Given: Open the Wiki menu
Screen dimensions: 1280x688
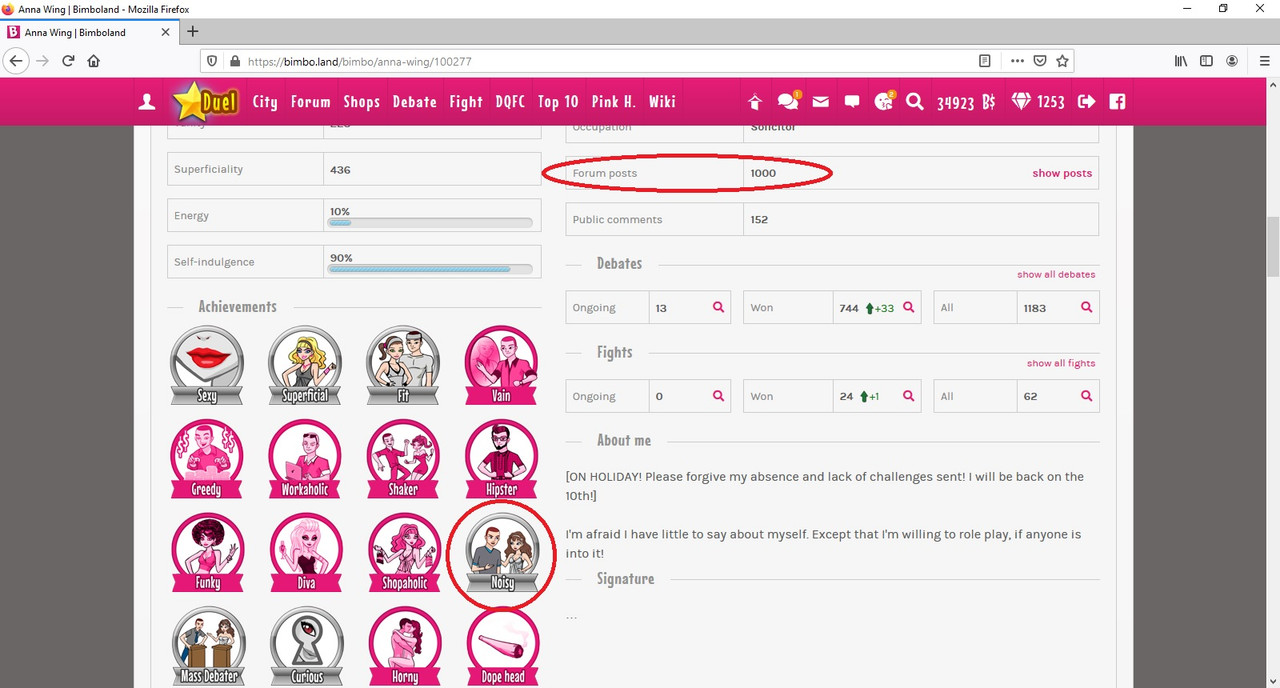Looking at the screenshot, I should click(x=662, y=102).
